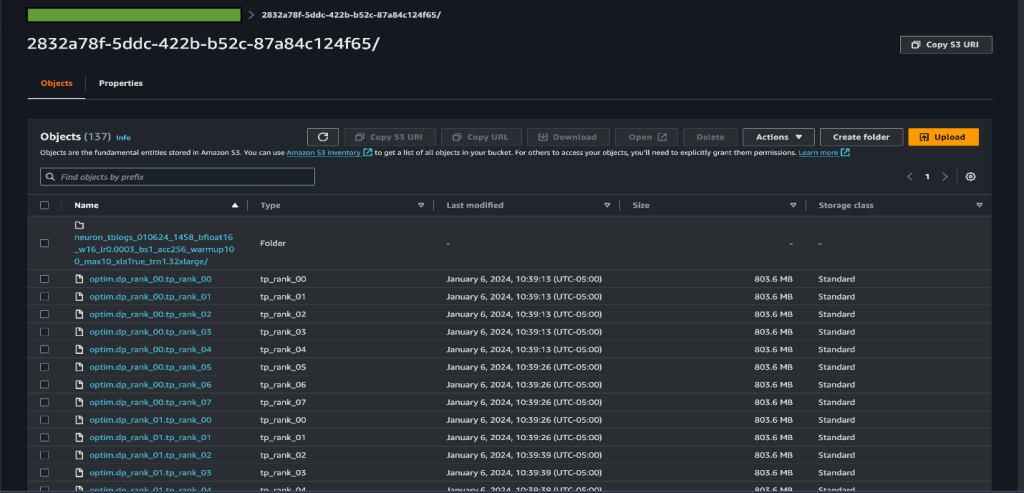Viewport: 1024px width, 493px height.
Task: Click the Delete button
Action: tap(711, 137)
